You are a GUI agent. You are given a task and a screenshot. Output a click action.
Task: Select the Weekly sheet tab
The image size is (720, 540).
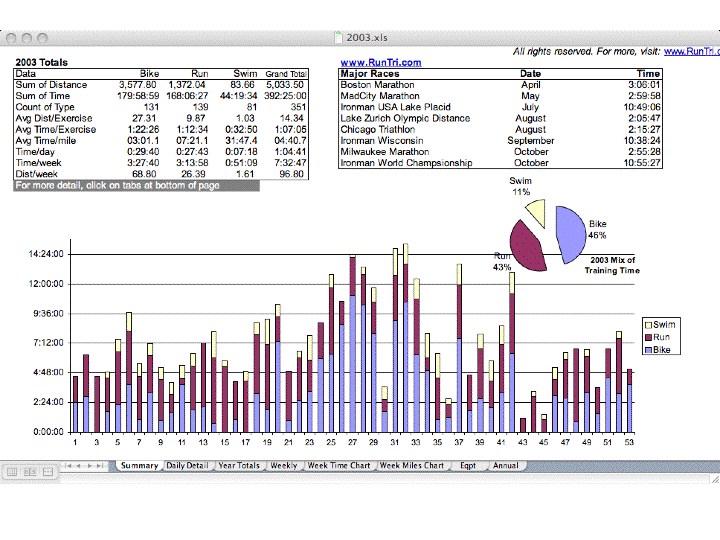pos(283,466)
